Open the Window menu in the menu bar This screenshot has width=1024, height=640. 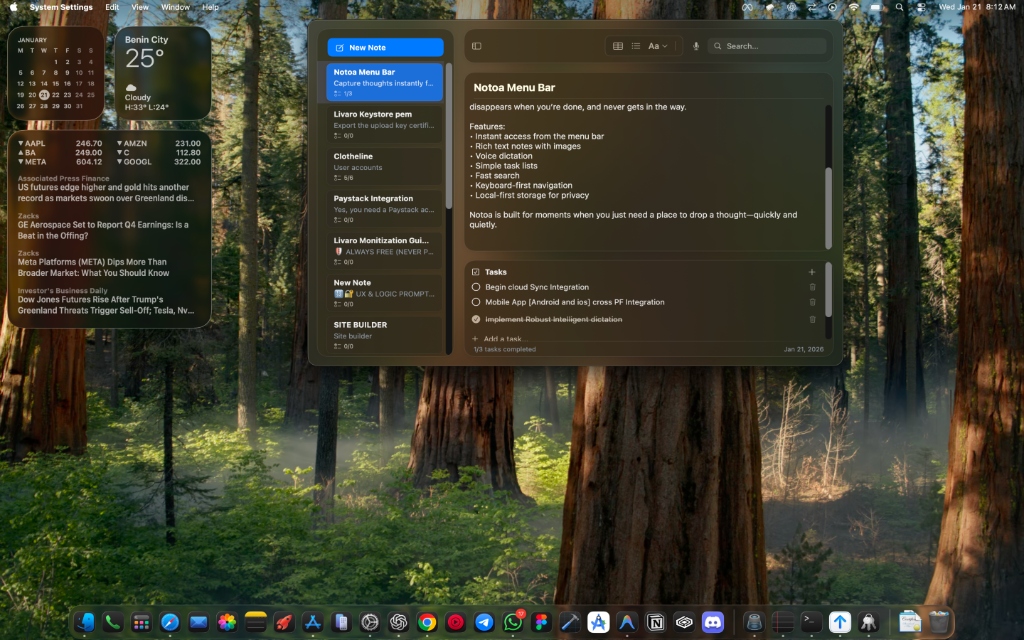pyautogui.click(x=175, y=6)
